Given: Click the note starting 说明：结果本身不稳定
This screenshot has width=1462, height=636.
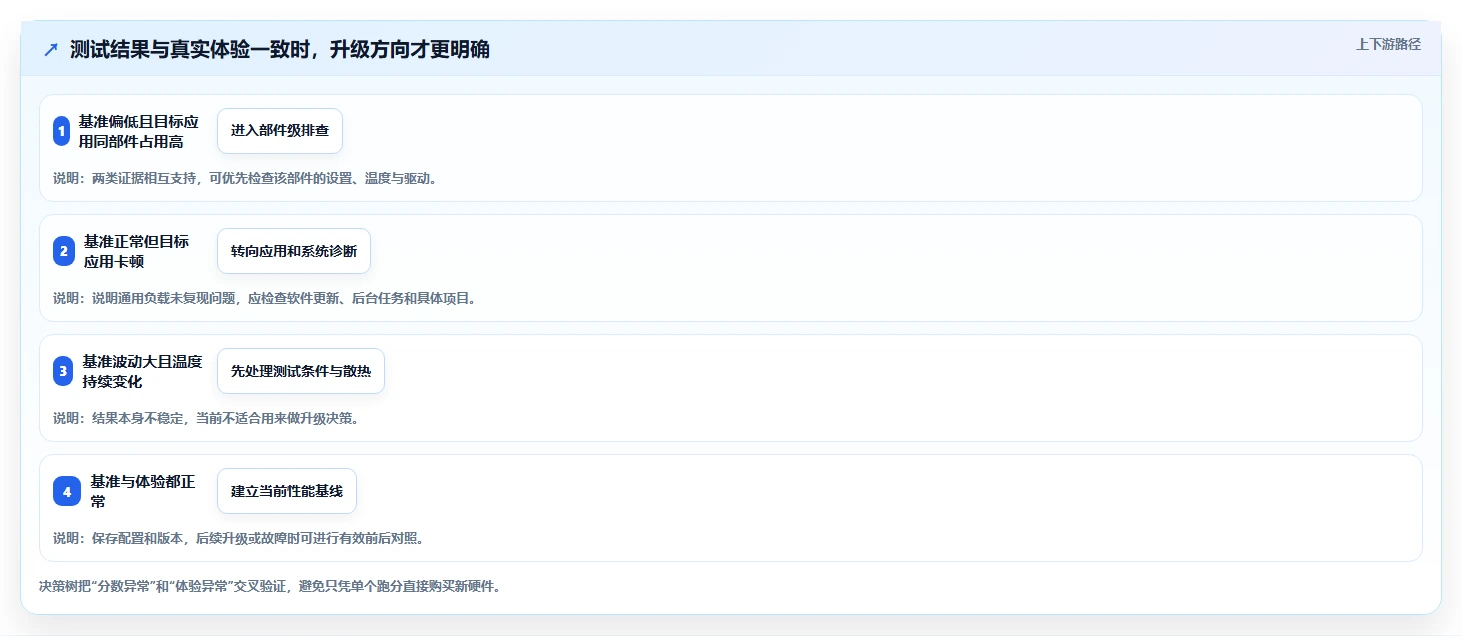Looking at the screenshot, I should click(206, 418).
